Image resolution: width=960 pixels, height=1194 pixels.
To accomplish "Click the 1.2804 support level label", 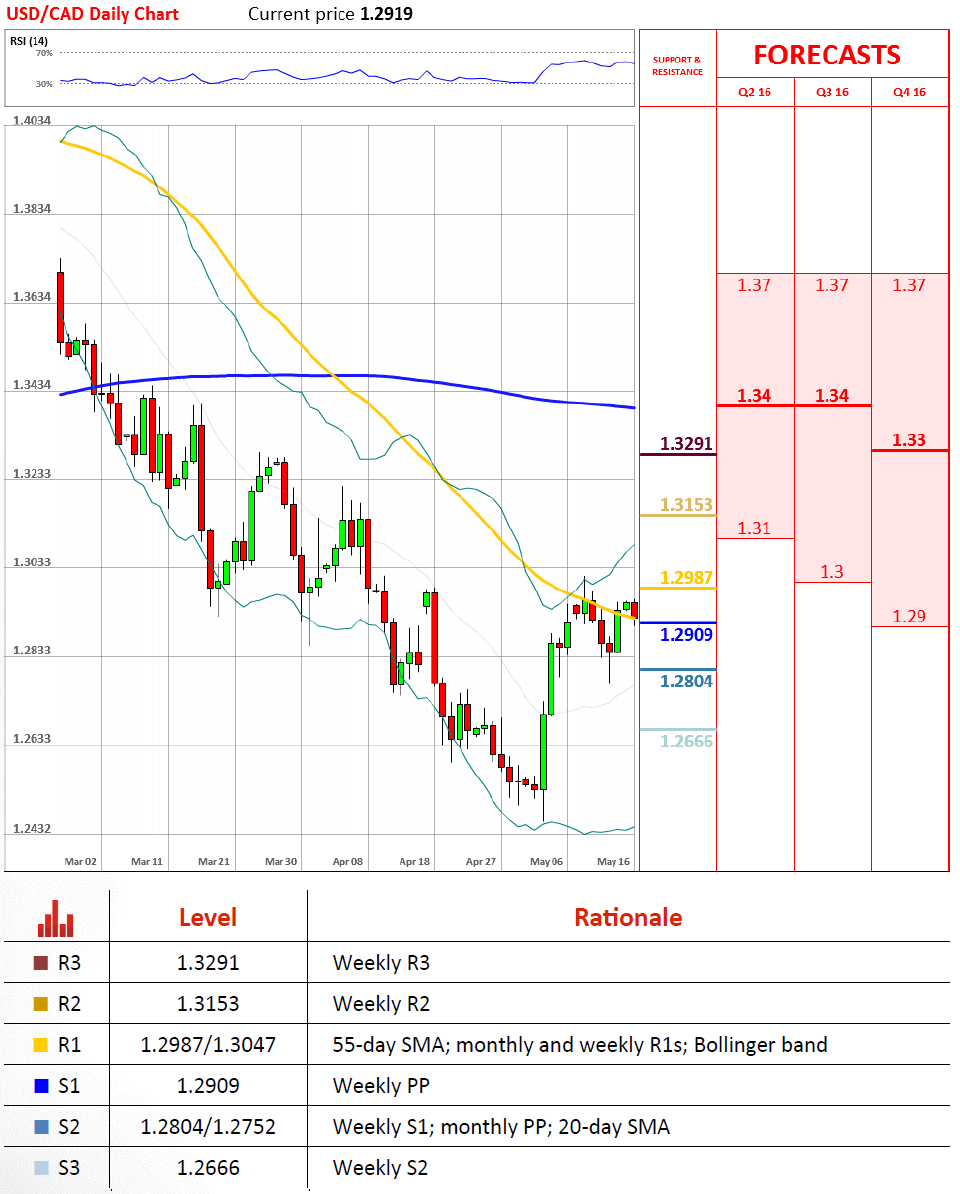I will tap(686, 681).
